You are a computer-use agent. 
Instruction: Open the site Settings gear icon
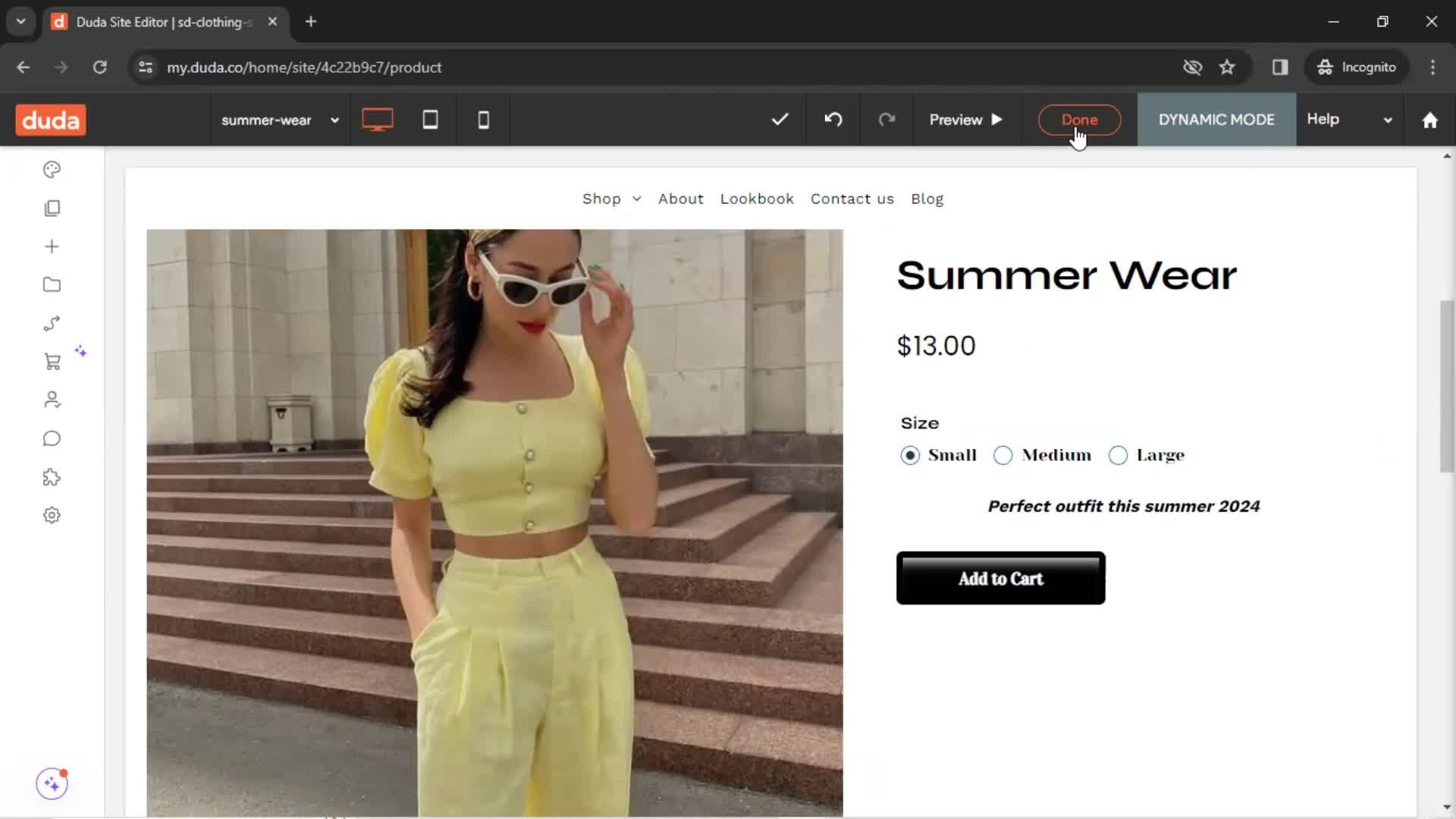[52, 516]
